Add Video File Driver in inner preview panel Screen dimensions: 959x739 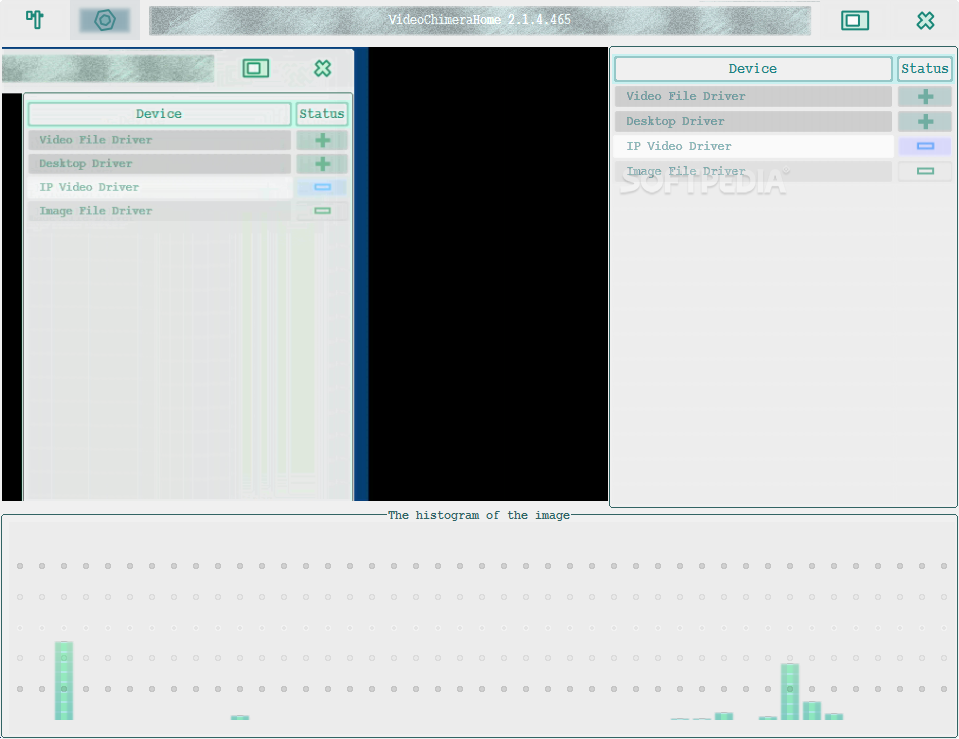pyautogui.click(x=322, y=140)
